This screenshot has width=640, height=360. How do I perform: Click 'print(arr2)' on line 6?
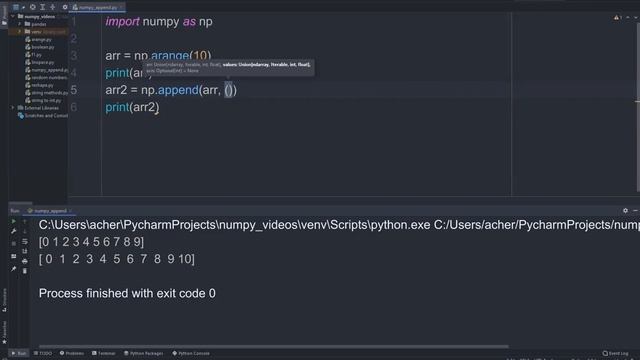tap(132, 107)
